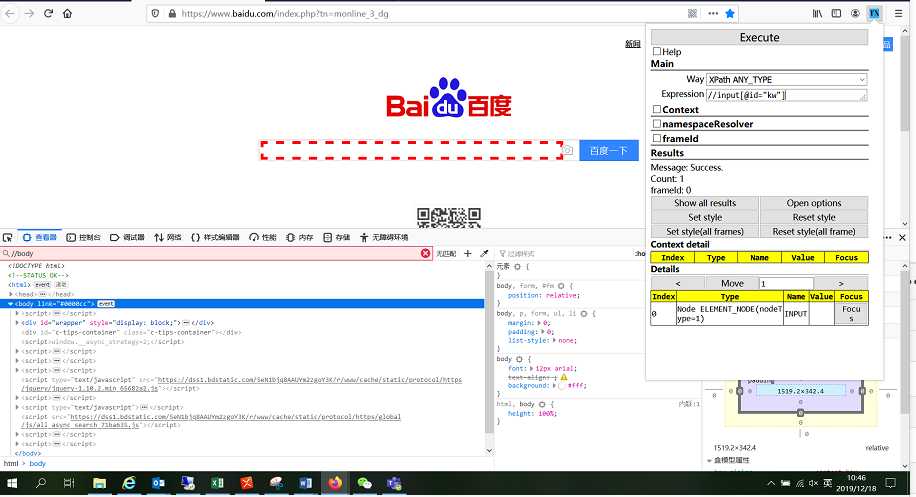Click the Move index number field

786,283
